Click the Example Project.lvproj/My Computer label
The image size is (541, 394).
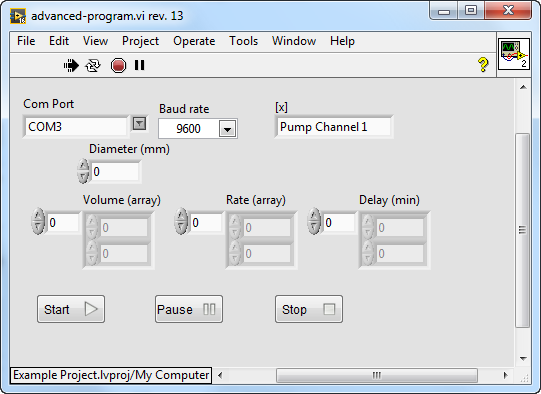pos(111,375)
